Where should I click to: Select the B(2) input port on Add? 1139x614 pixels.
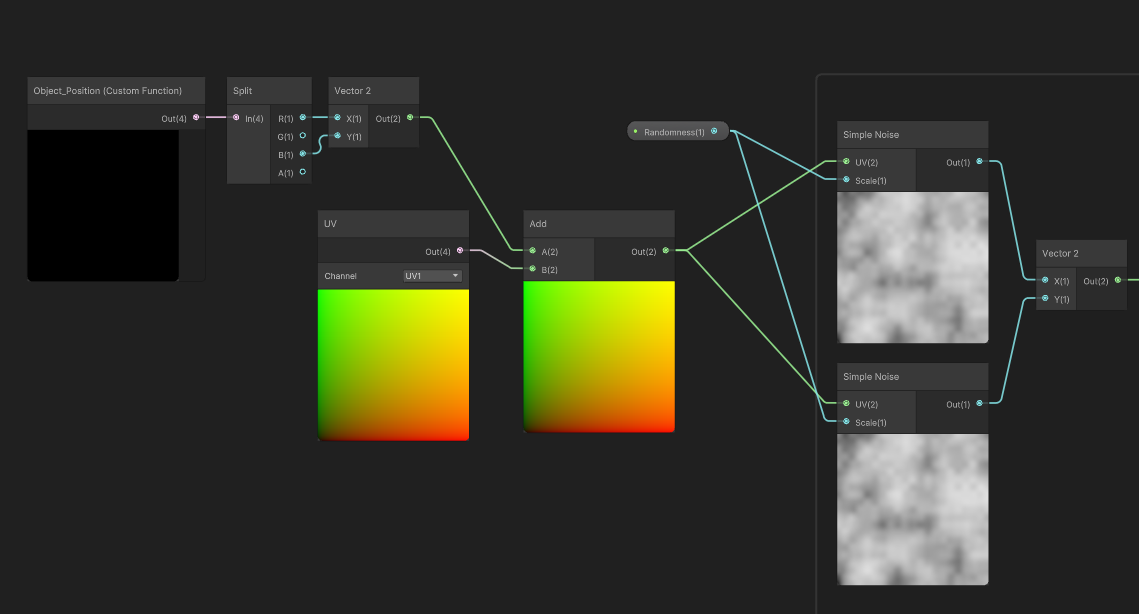point(533,269)
